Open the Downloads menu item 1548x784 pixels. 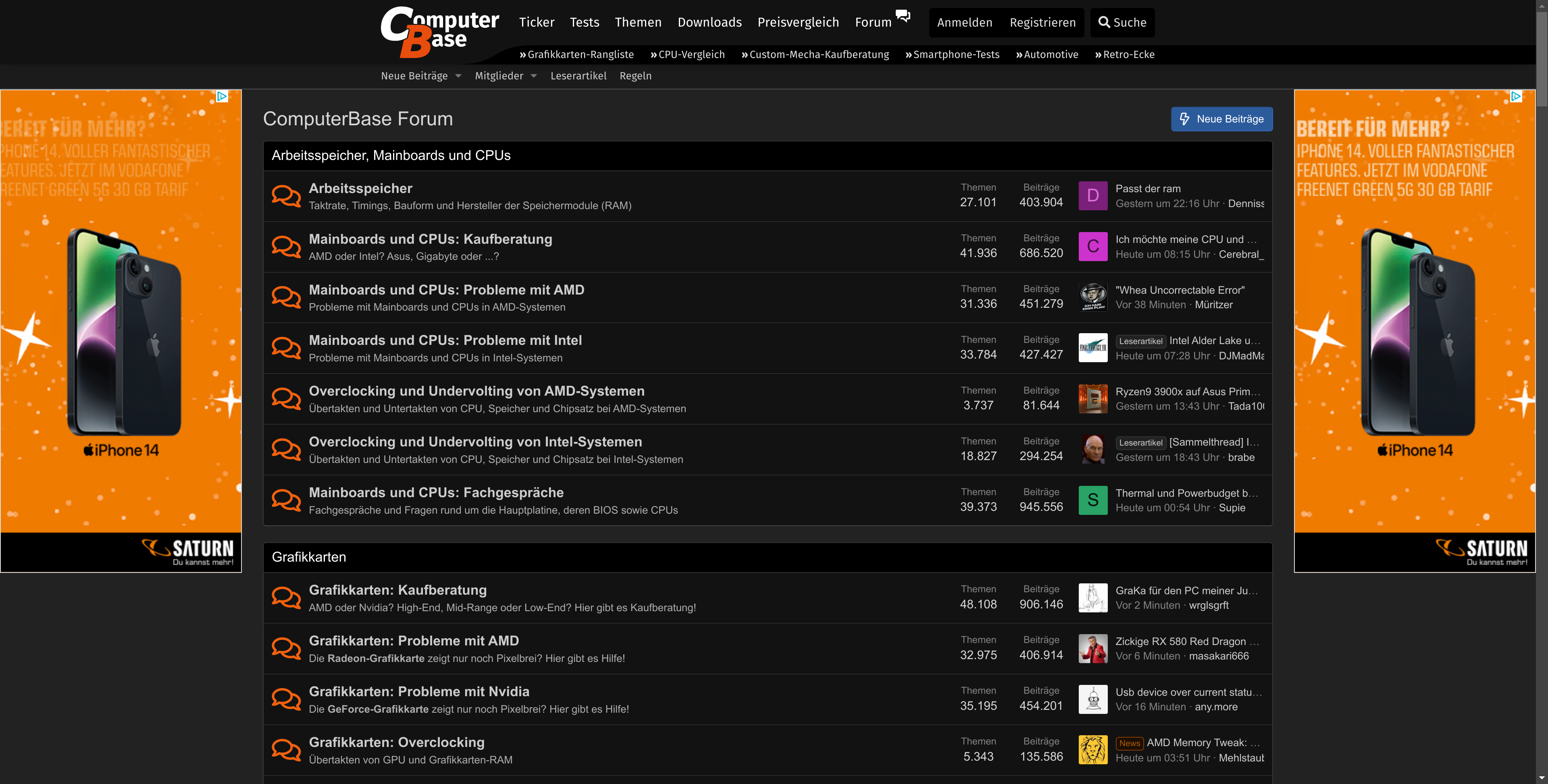click(x=709, y=23)
